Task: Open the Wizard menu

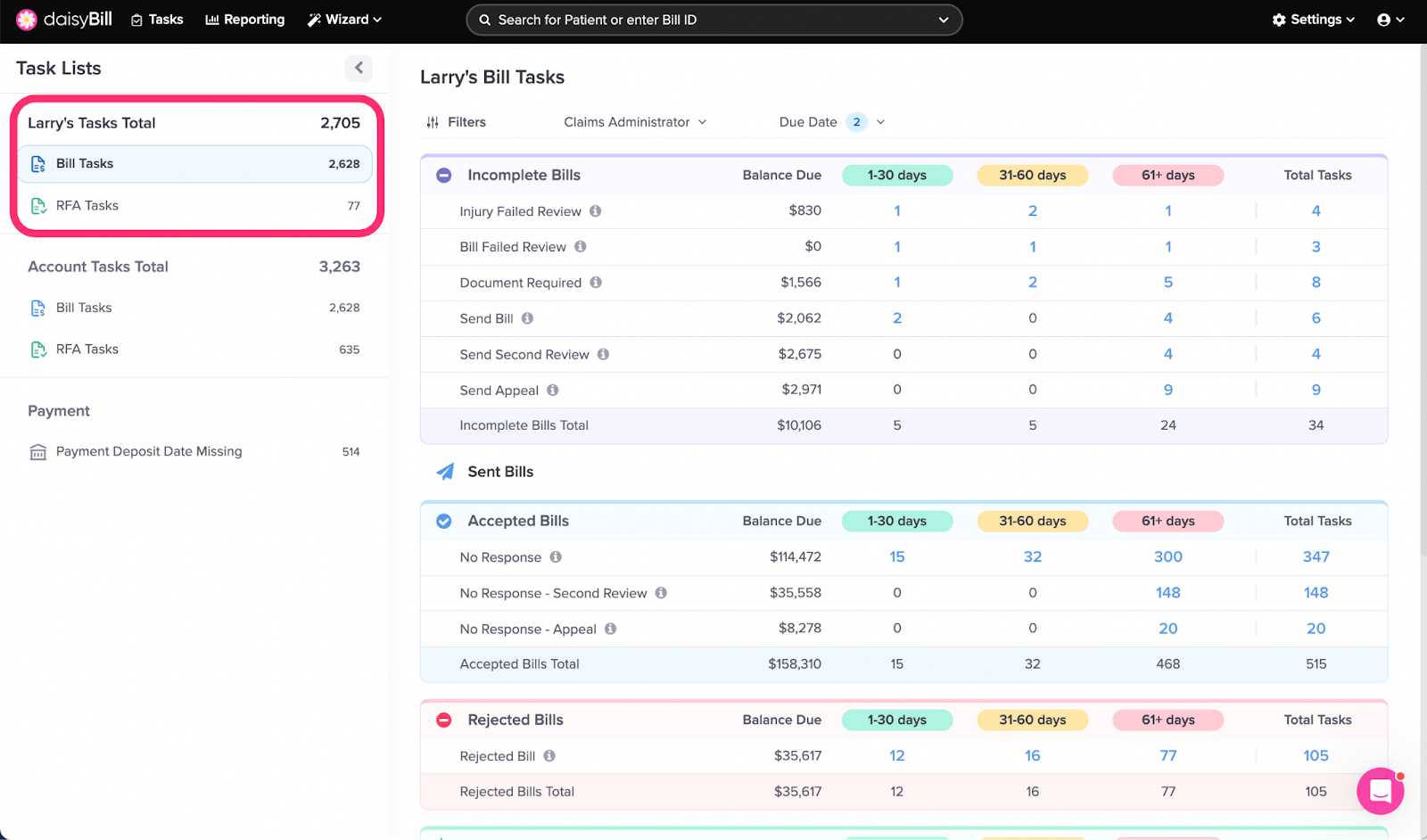Action: 345,20
